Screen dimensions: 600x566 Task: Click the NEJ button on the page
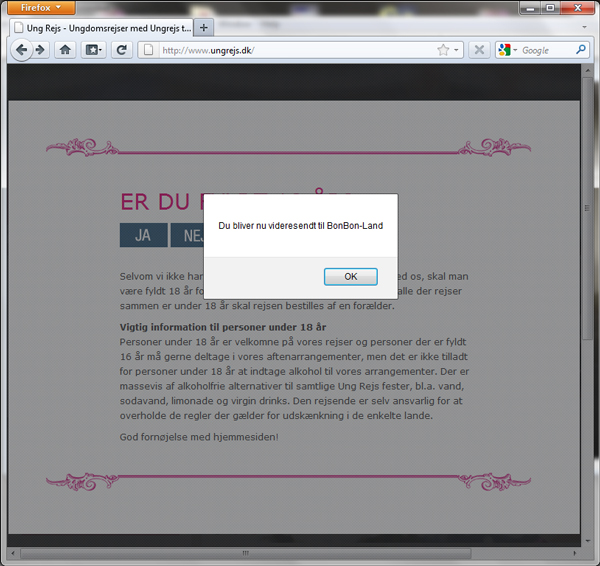tap(188, 235)
